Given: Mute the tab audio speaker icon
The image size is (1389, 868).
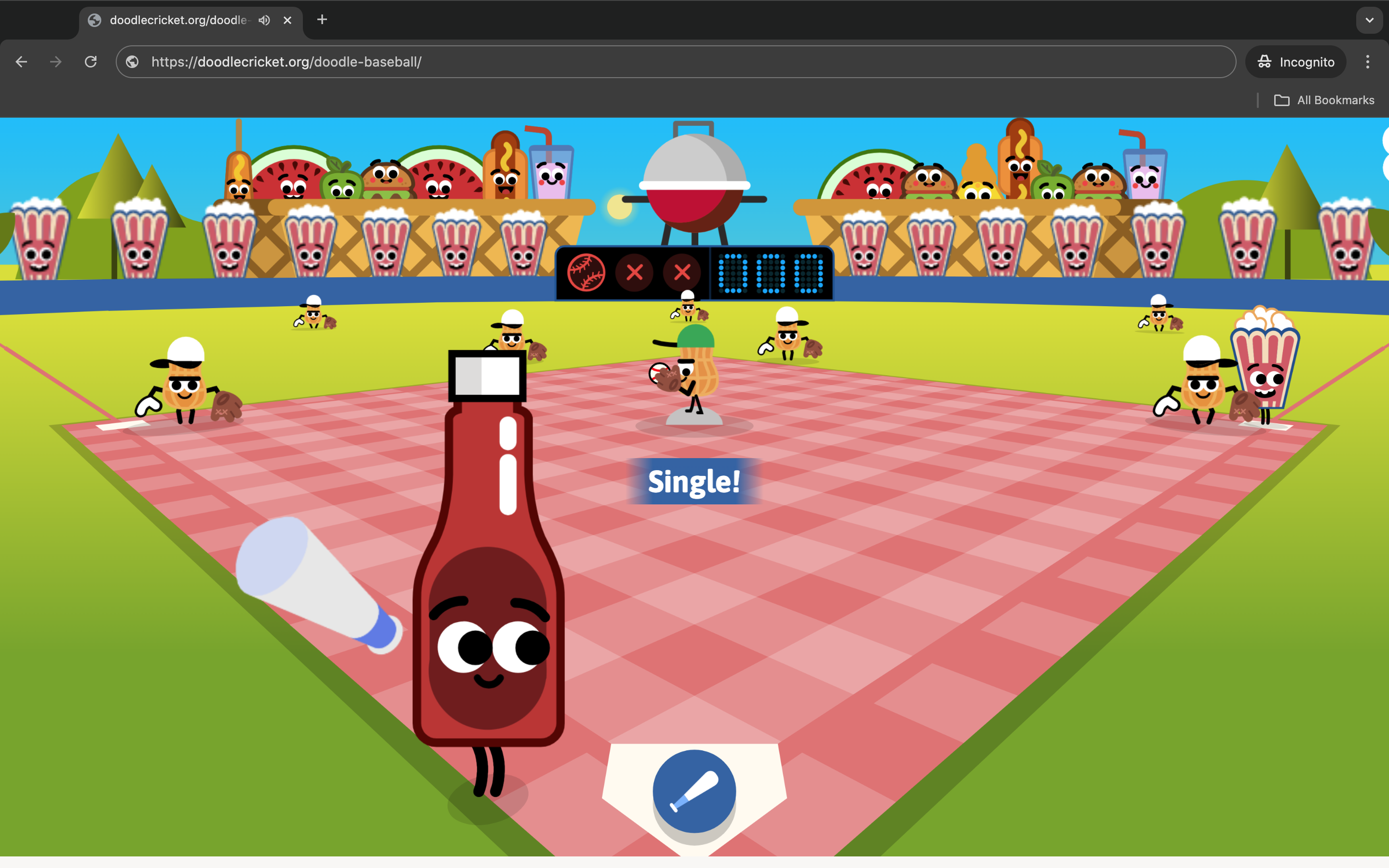Looking at the screenshot, I should tap(264, 20).
